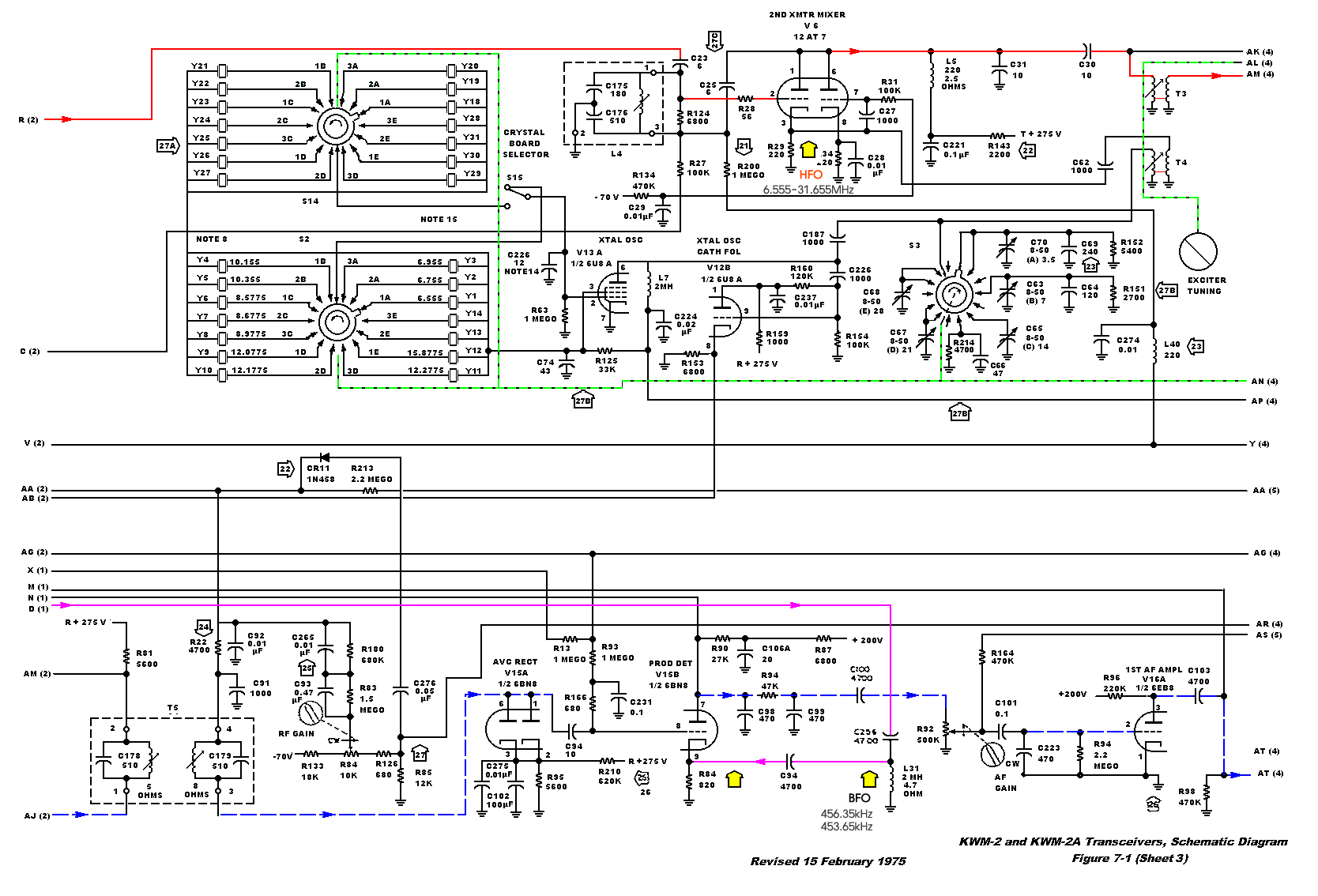Select the V13A crystal oscillator tube symbol
The image size is (1318, 896).
tap(614, 294)
